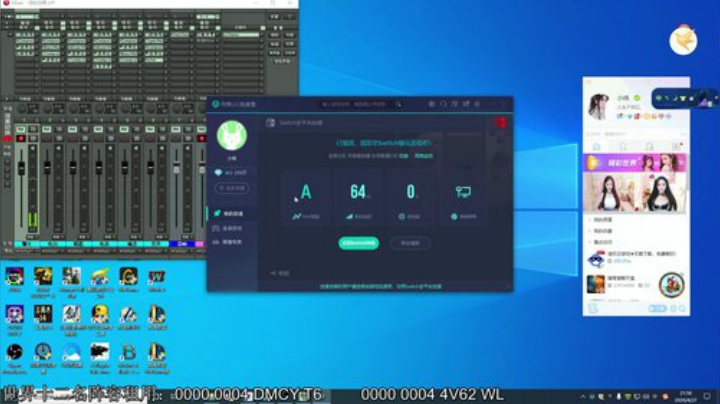This screenshot has width=720, height=404.
Task: Click the taskbar clock
Action: point(686,396)
